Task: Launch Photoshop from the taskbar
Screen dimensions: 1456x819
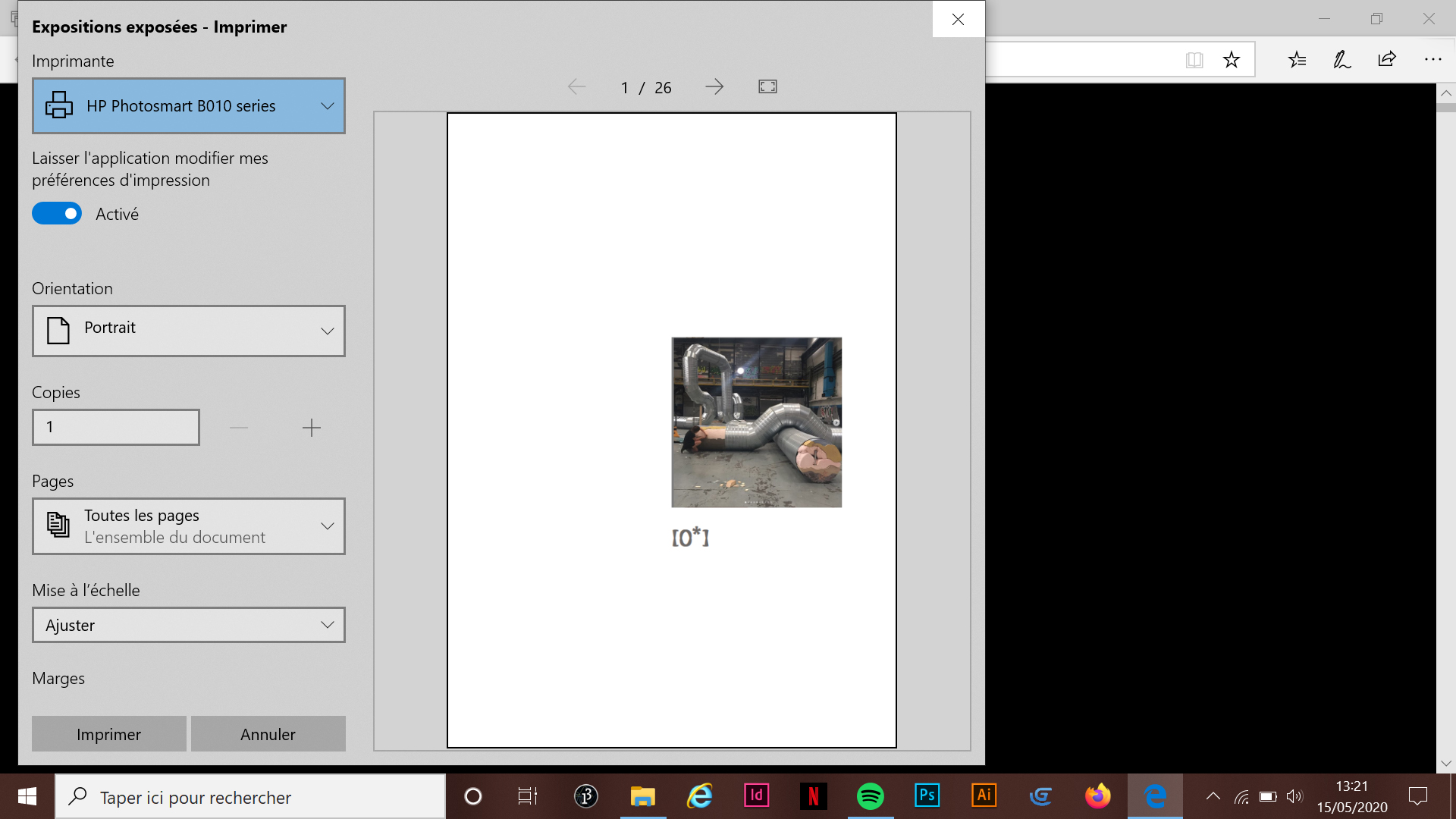Action: click(927, 796)
